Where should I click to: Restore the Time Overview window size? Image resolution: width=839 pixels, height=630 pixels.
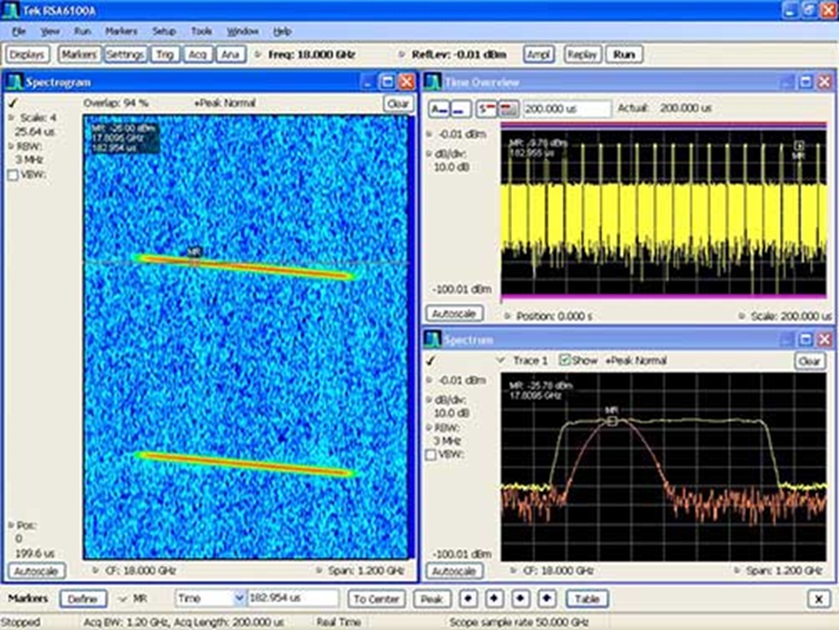coord(806,82)
